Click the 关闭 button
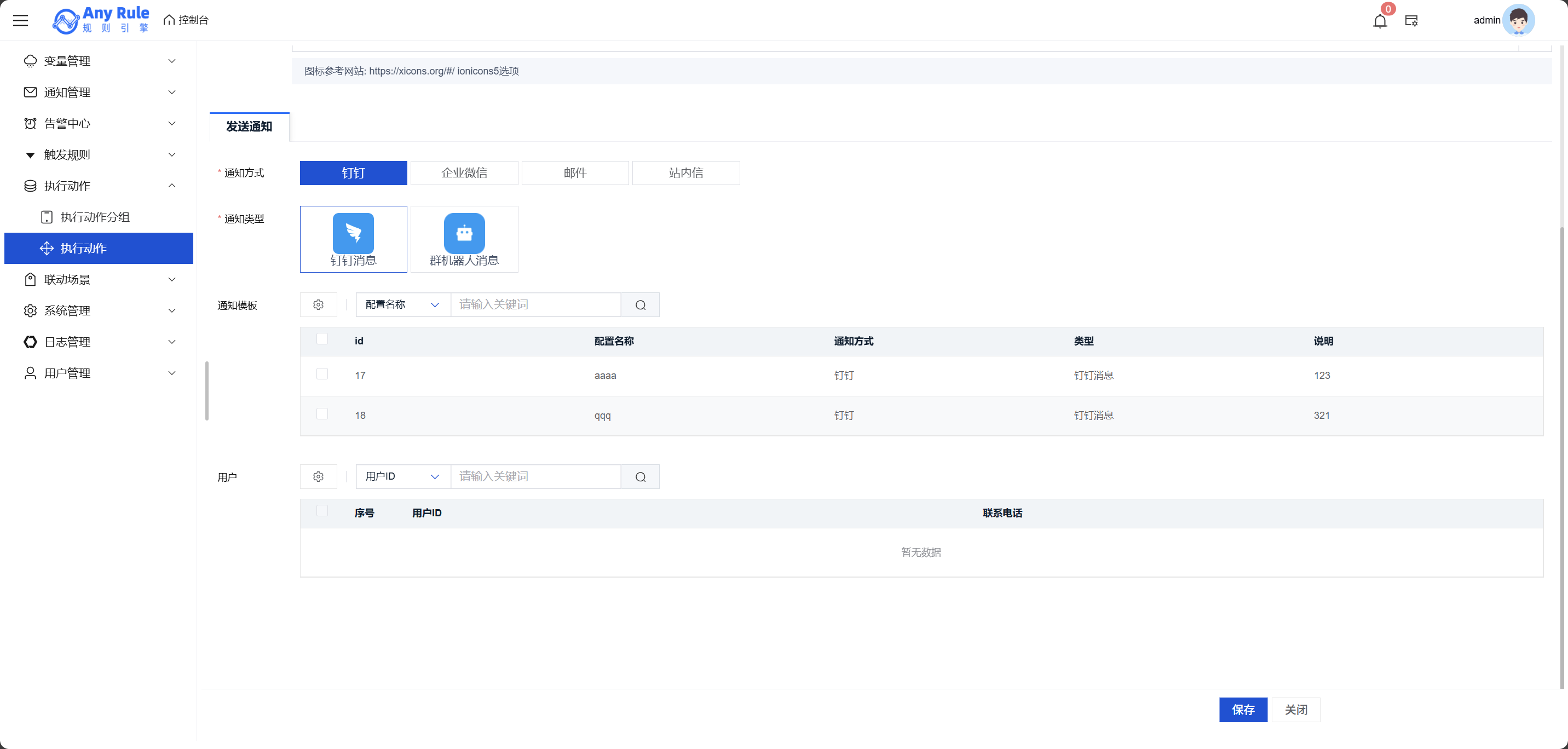Viewport: 1568px width, 749px height. (1295, 710)
